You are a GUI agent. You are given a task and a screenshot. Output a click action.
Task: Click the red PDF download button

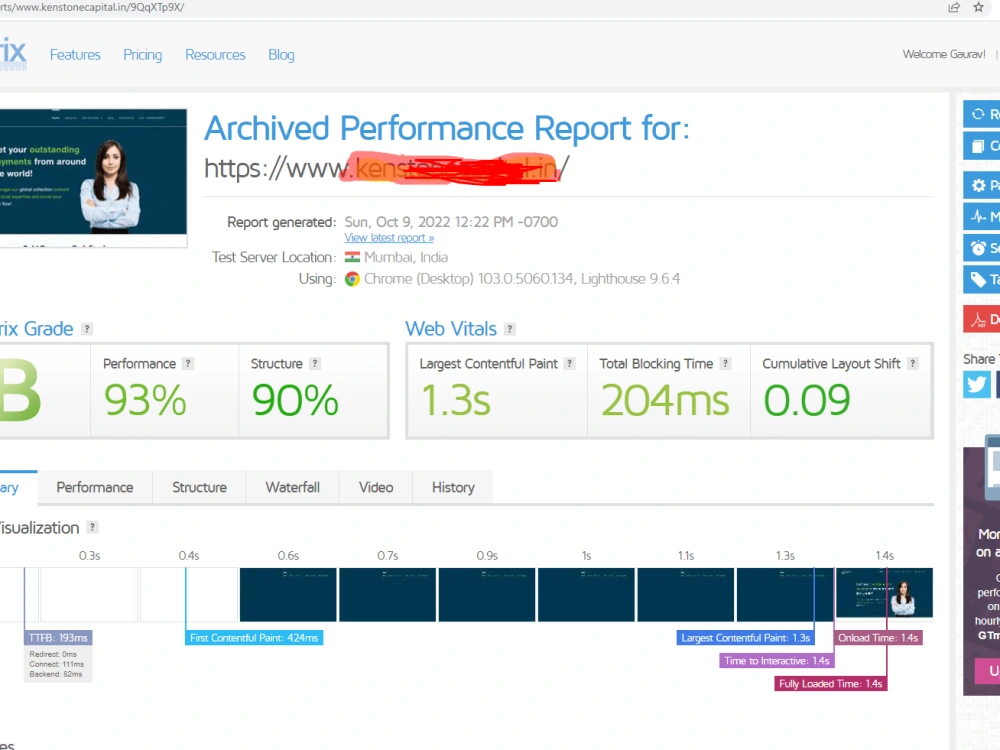[982, 319]
